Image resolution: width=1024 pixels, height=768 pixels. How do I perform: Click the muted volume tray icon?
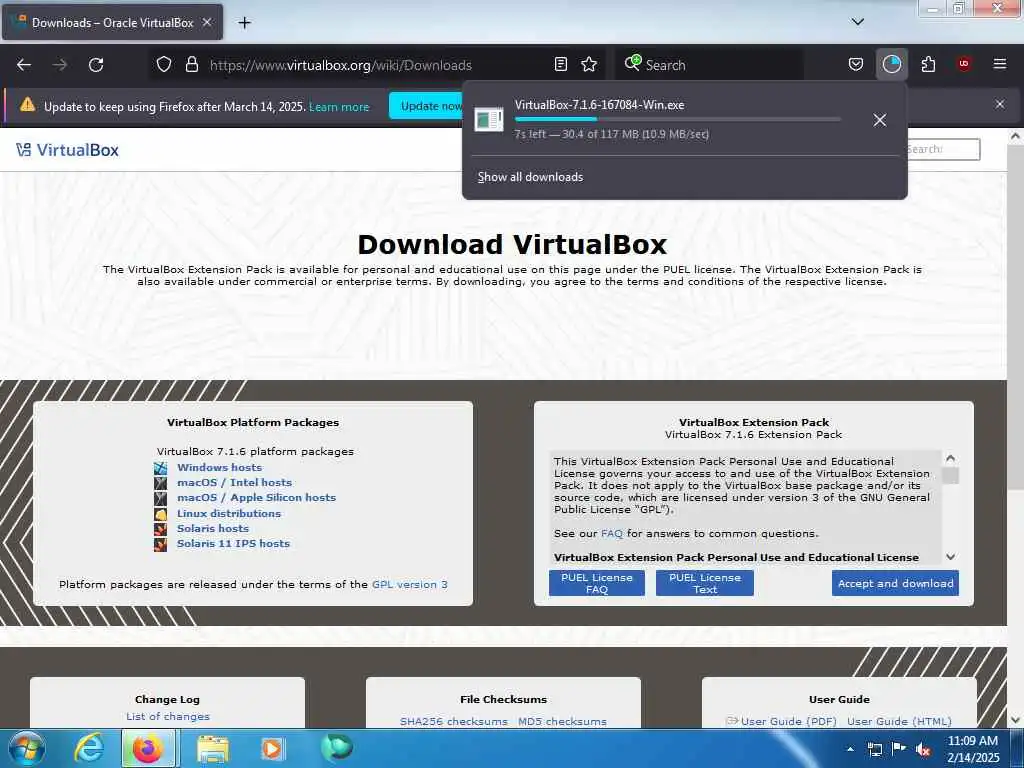(x=923, y=749)
